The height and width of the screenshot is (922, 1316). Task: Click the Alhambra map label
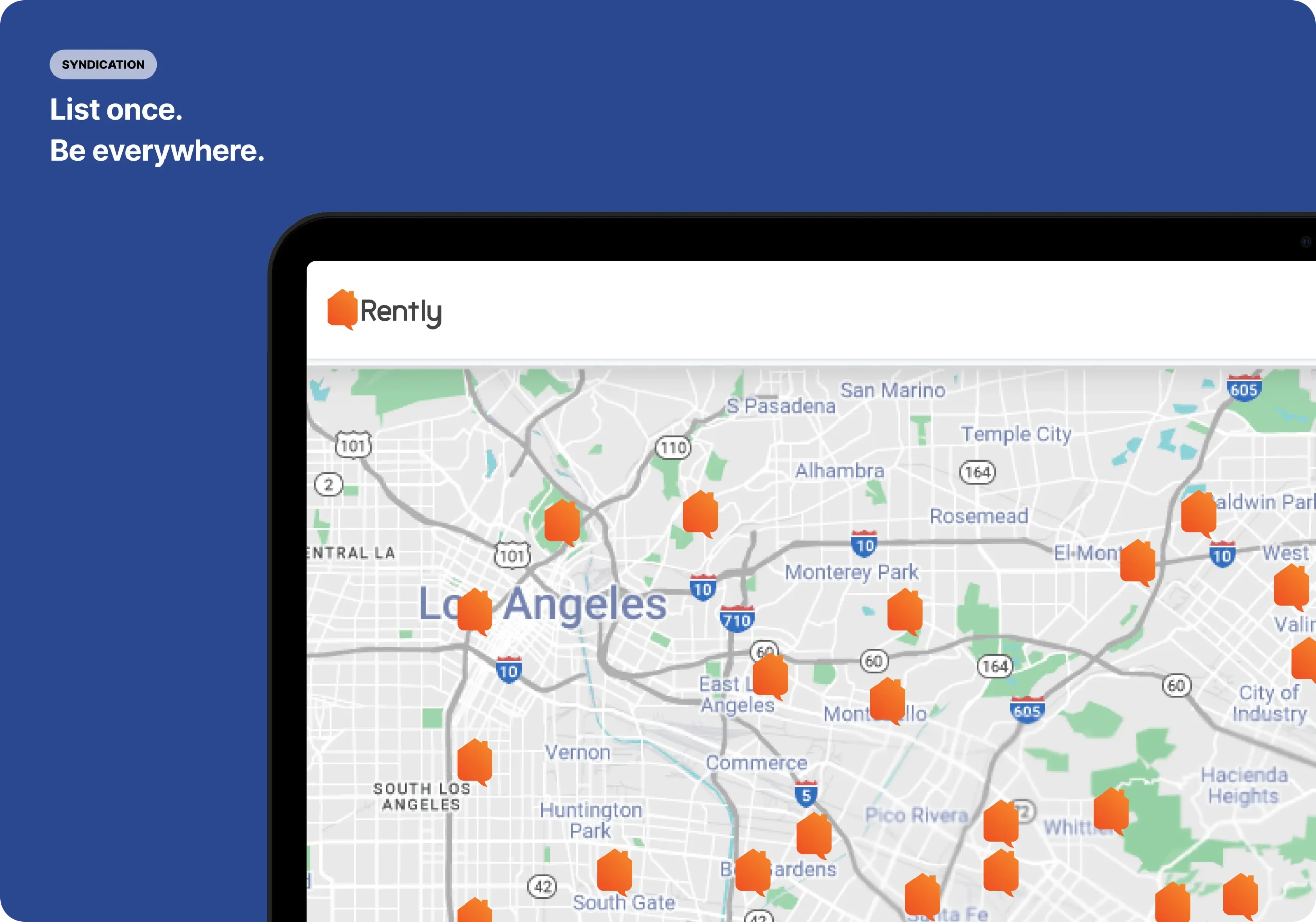[839, 471]
